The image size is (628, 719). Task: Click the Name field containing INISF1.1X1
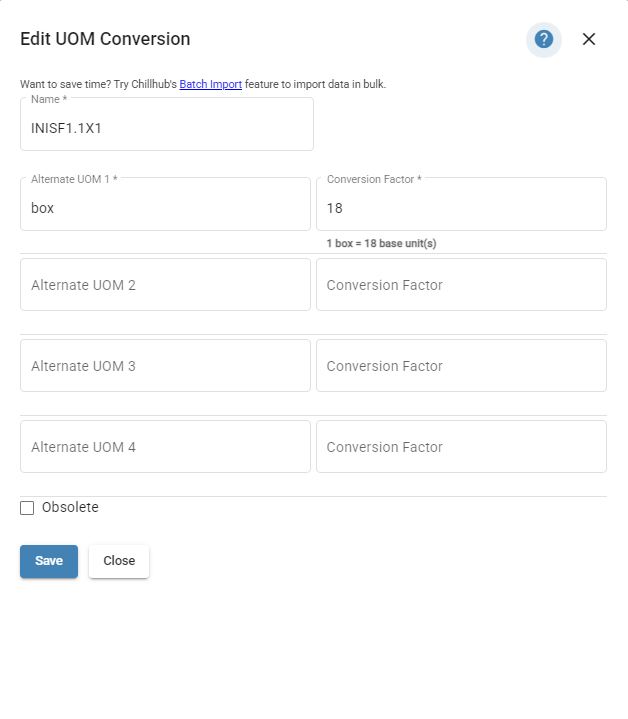(166, 128)
